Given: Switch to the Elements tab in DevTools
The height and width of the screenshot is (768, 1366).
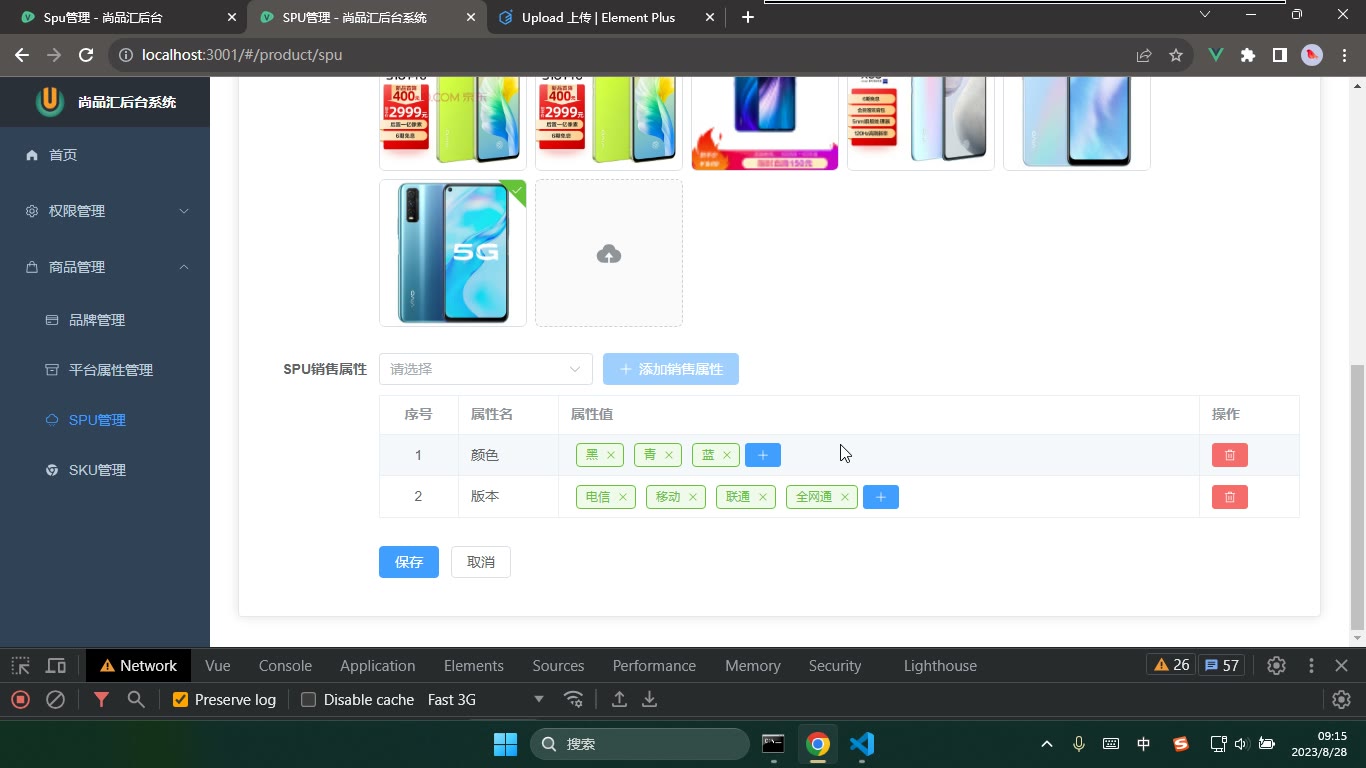Looking at the screenshot, I should (x=474, y=666).
